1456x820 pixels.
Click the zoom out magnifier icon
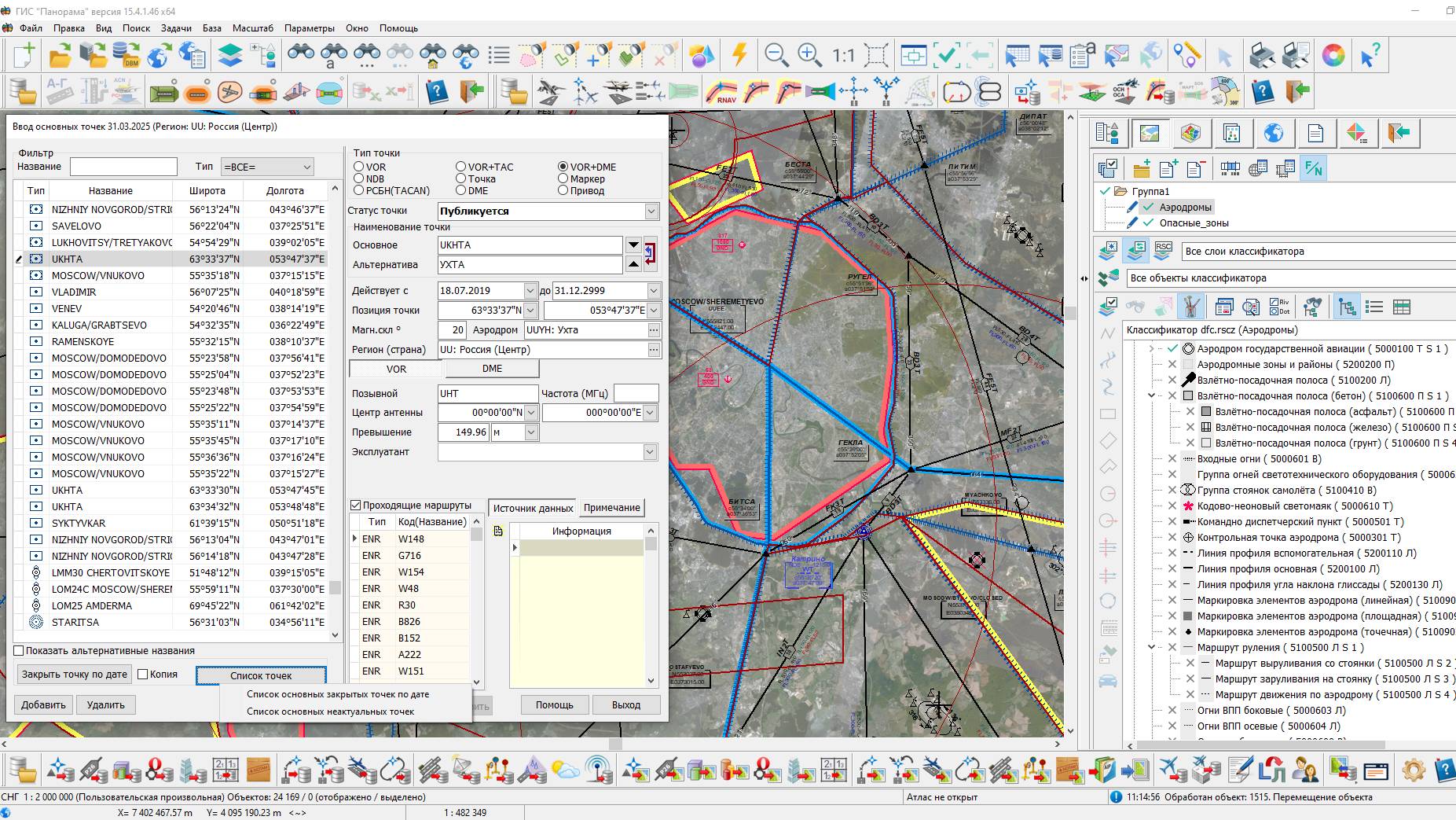click(x=776, y=55)
